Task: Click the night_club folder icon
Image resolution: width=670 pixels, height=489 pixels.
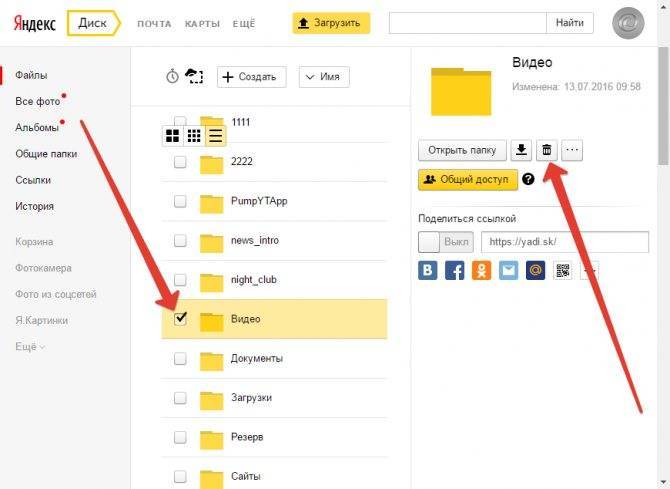Action: click(x=212, y=283)
